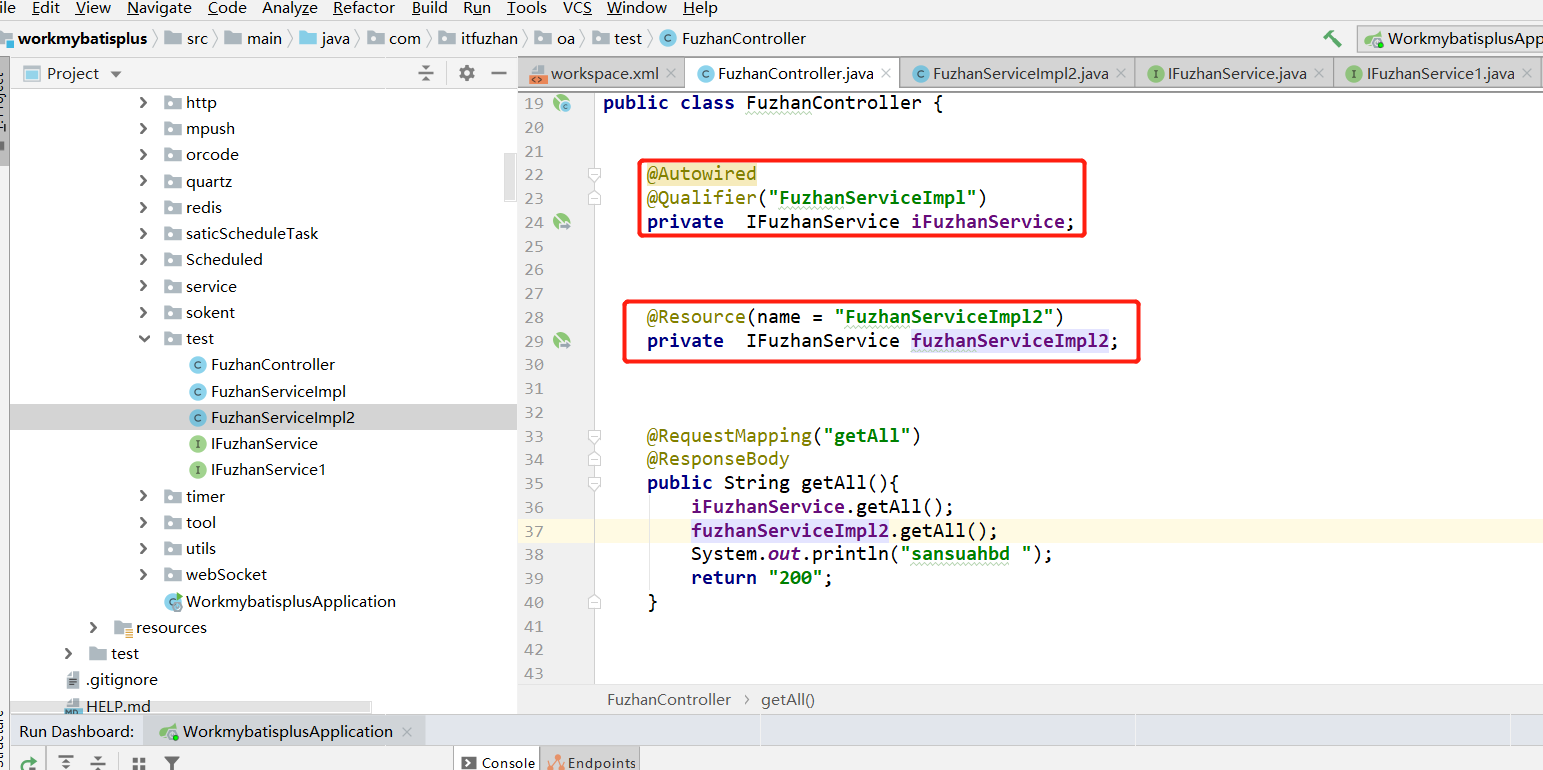Open the Console tab
Screen dimensions: 1543x770
pyautogui.click(x=498, y=762)
